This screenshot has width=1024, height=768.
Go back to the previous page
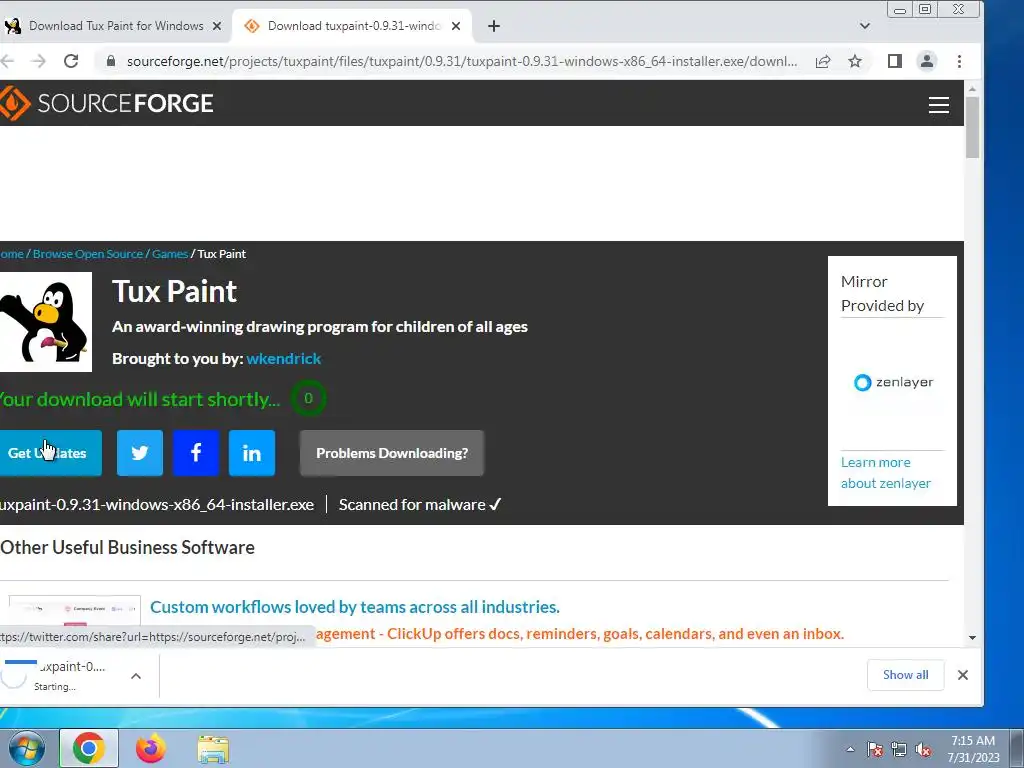7,61
